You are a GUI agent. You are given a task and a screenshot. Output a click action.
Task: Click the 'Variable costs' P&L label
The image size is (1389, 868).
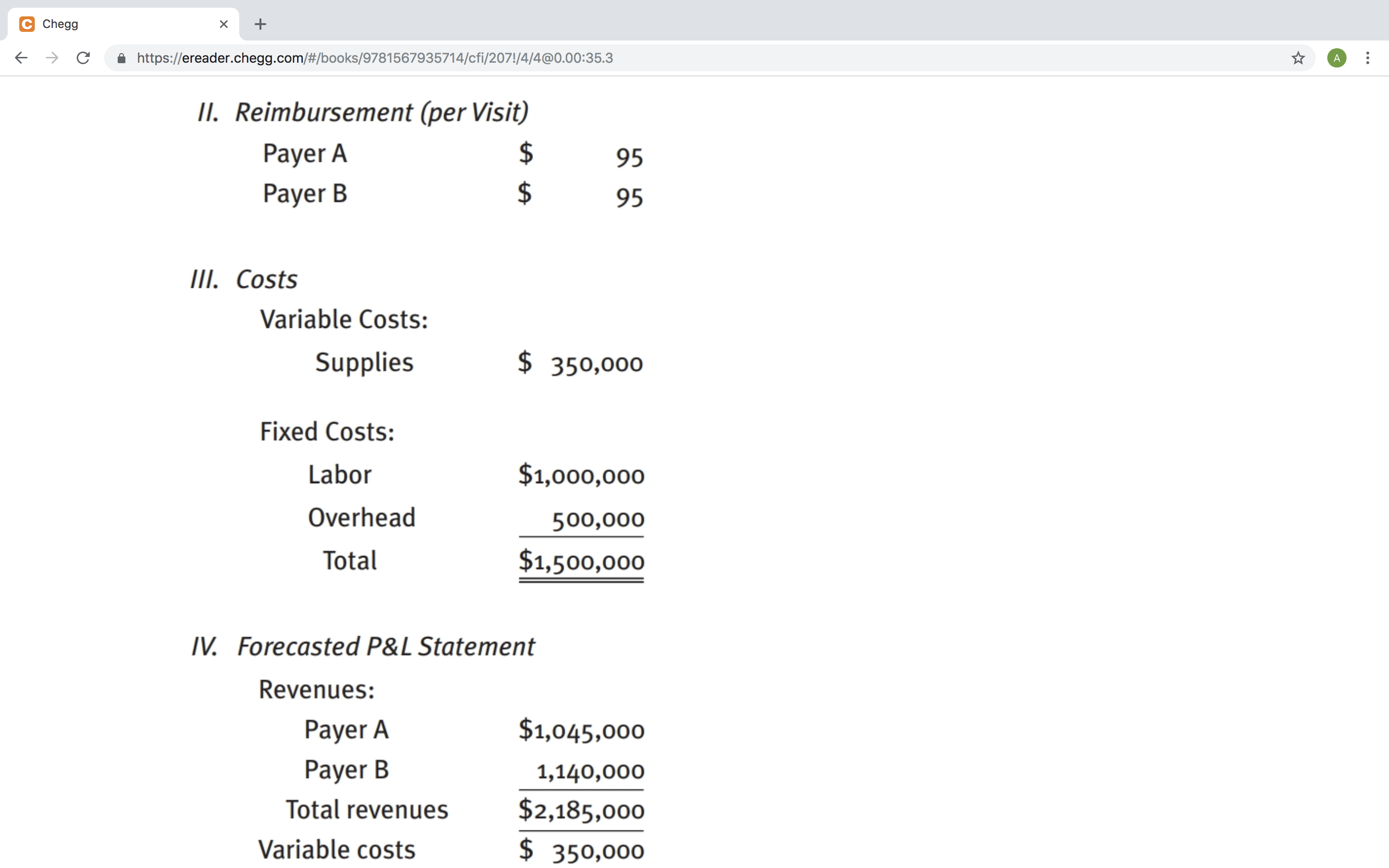click(337, 850)
